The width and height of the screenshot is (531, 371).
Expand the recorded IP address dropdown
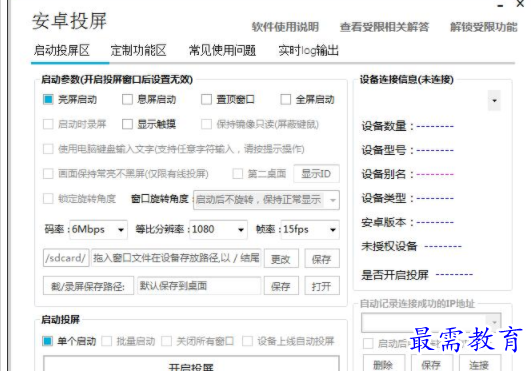[x=494, y=322]
